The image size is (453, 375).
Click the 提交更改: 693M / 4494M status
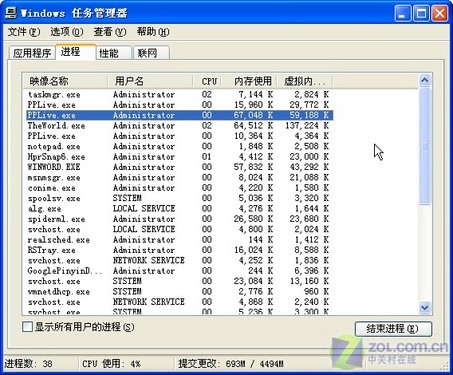231,363
